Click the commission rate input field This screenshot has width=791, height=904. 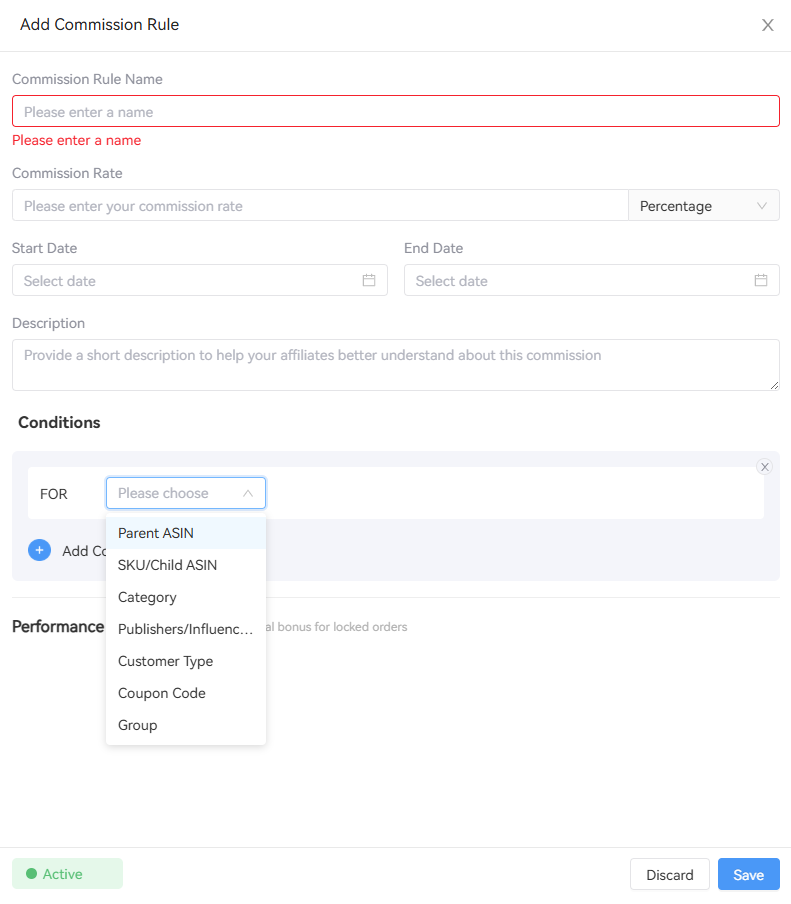[x=320, y=206]
